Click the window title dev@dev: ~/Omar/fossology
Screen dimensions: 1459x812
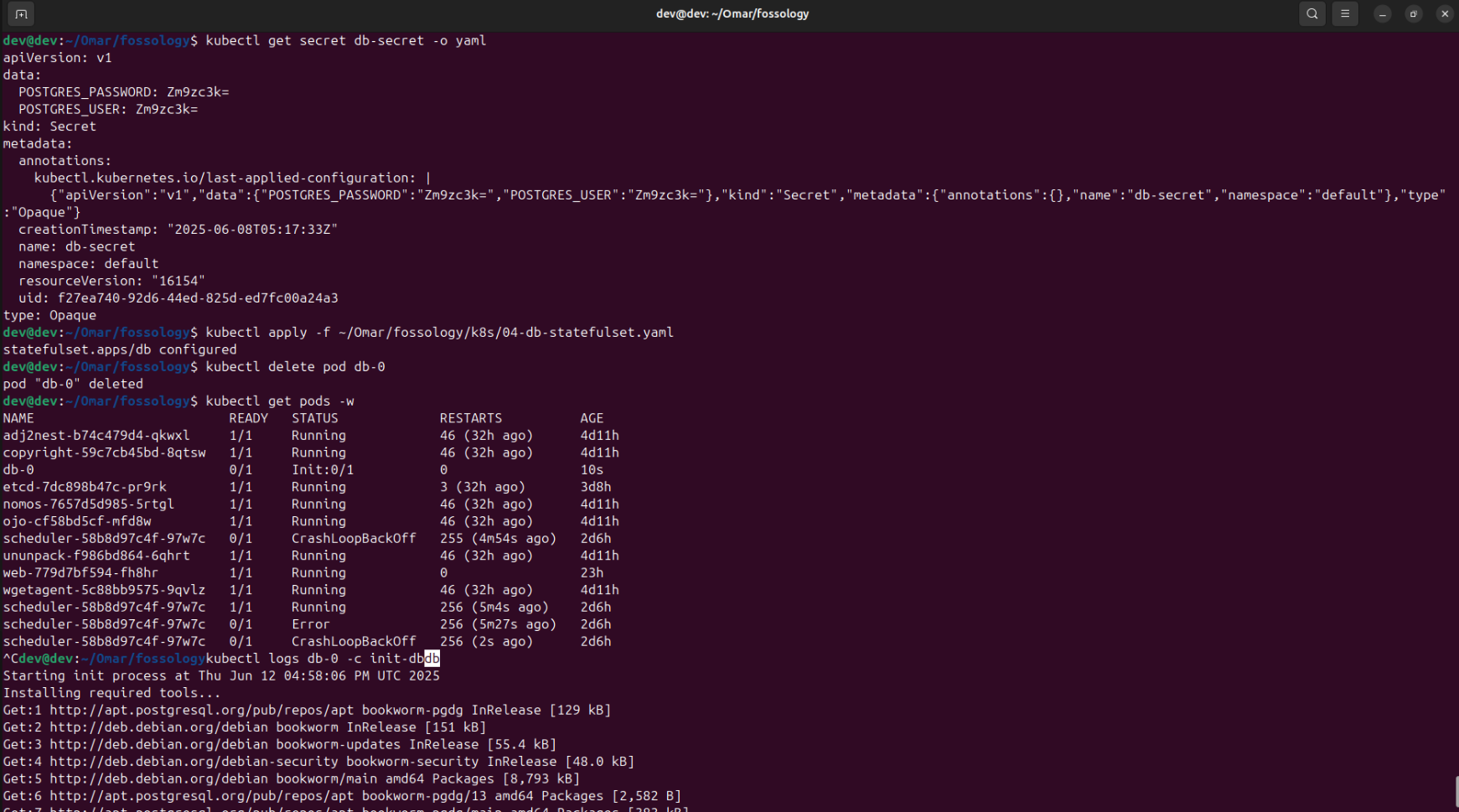pos(732,13)
